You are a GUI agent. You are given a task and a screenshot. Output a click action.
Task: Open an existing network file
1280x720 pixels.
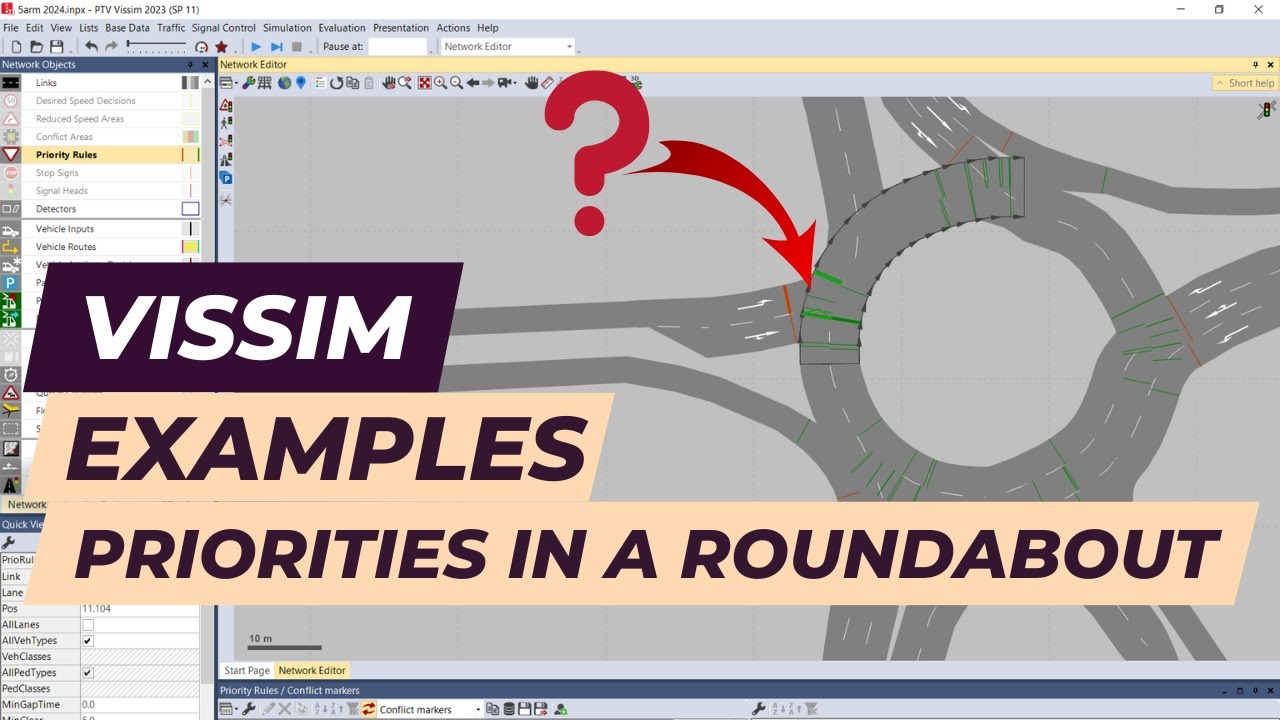pyautogui.click(x=36, y=47)
